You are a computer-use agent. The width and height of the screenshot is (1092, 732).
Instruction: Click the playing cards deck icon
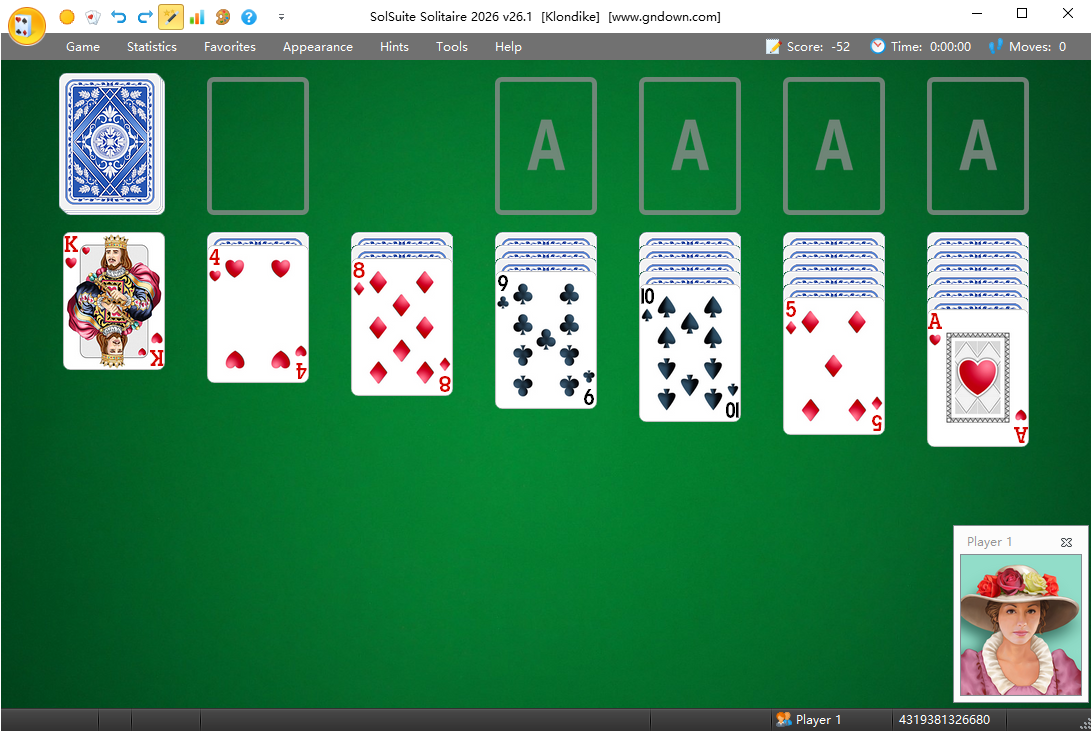(x=91, y=17)
